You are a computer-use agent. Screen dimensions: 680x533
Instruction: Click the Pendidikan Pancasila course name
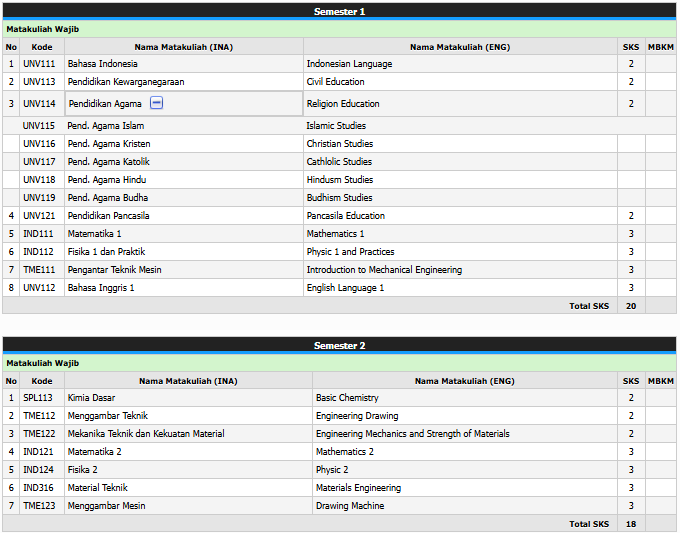click(109, 216)
